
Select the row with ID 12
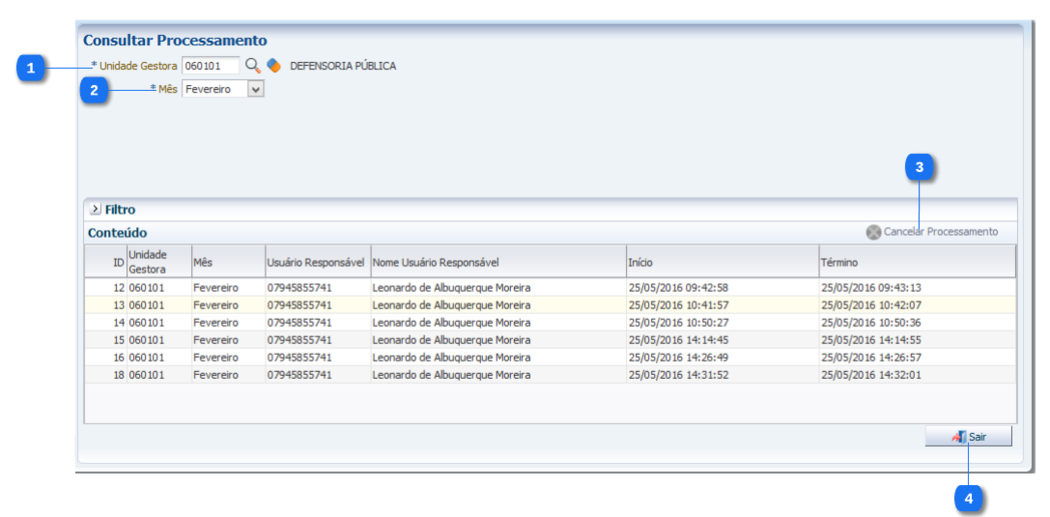[451, 288]
